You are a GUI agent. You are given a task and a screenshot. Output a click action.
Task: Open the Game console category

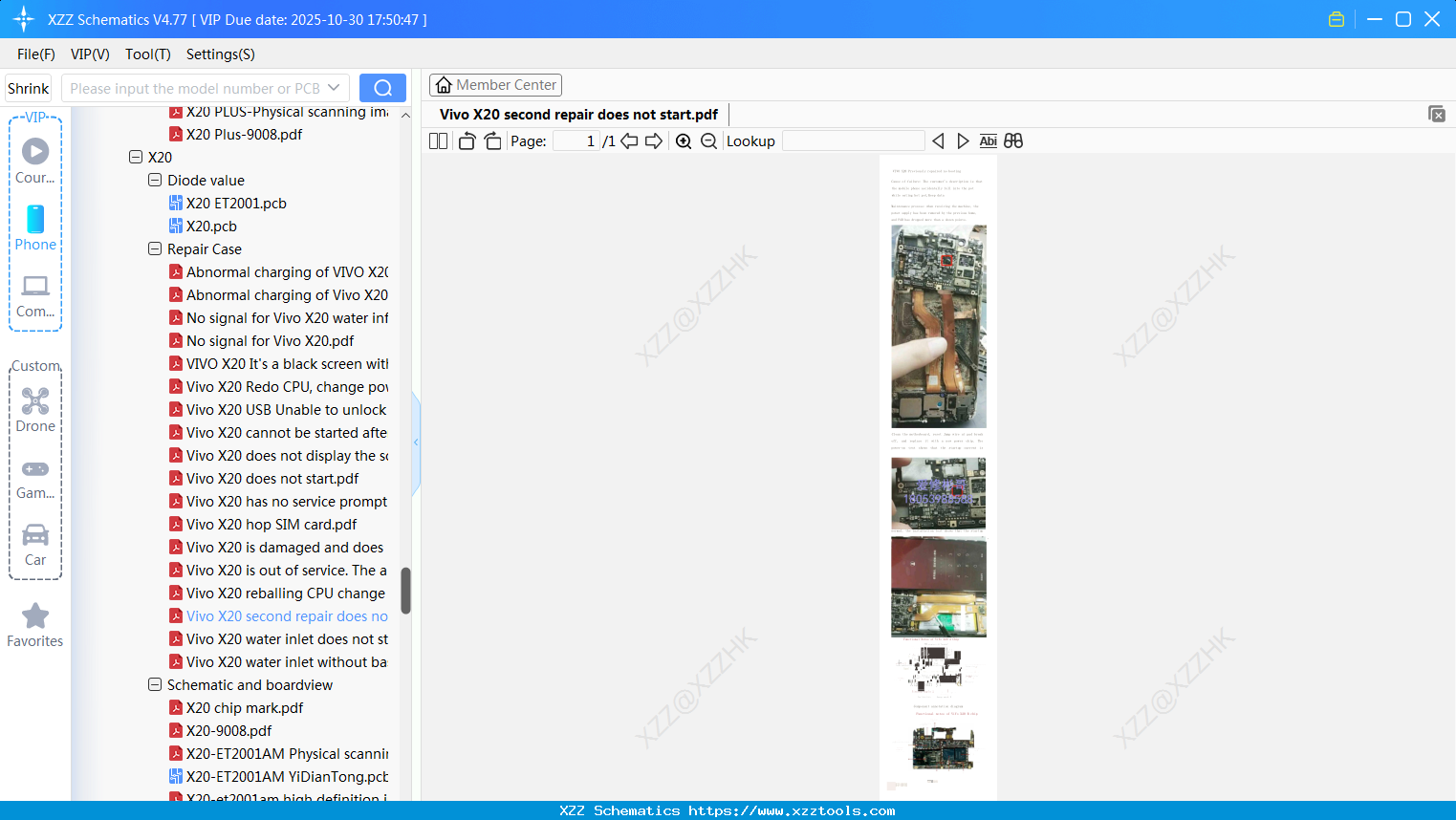[35, 478]
